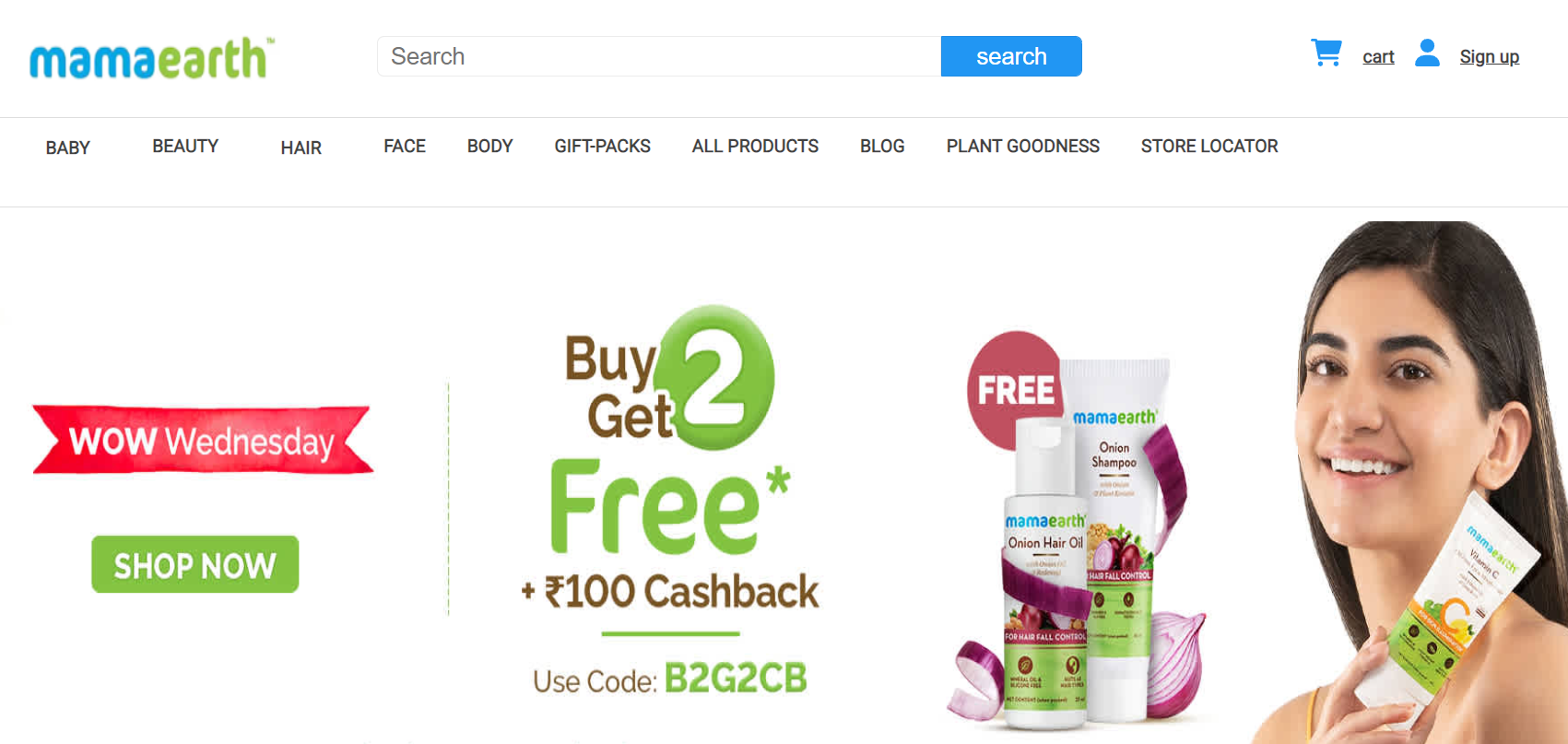1568x744 pixels.
Task: Open the STORE LOCATOR
Action: [x=1209, y=146]
